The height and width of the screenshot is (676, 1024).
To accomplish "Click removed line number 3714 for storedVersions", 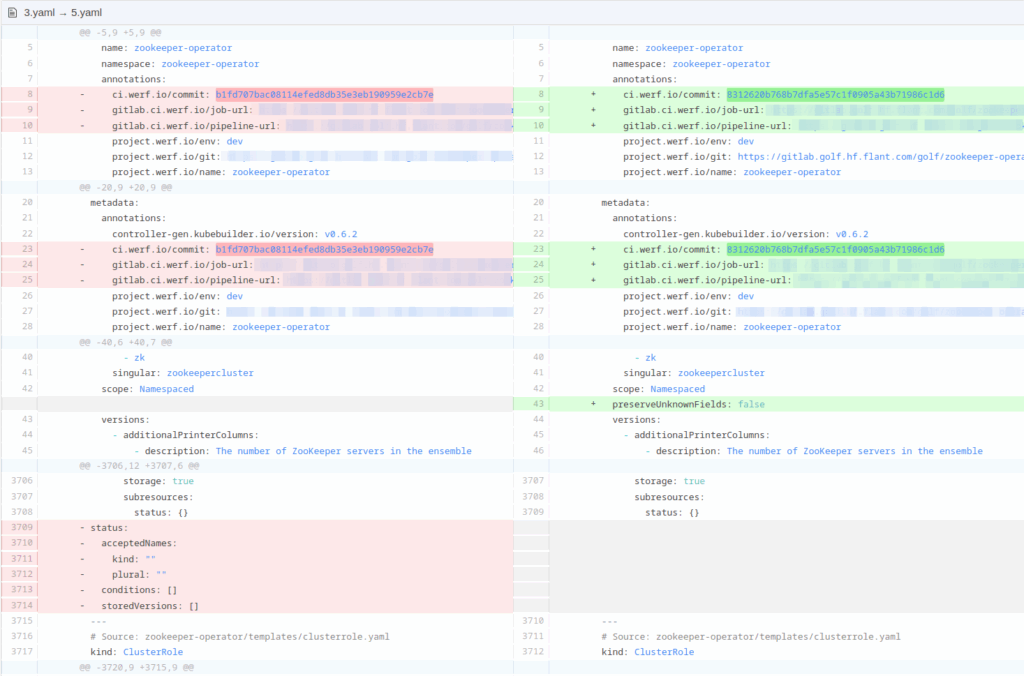I will point(22,606).
